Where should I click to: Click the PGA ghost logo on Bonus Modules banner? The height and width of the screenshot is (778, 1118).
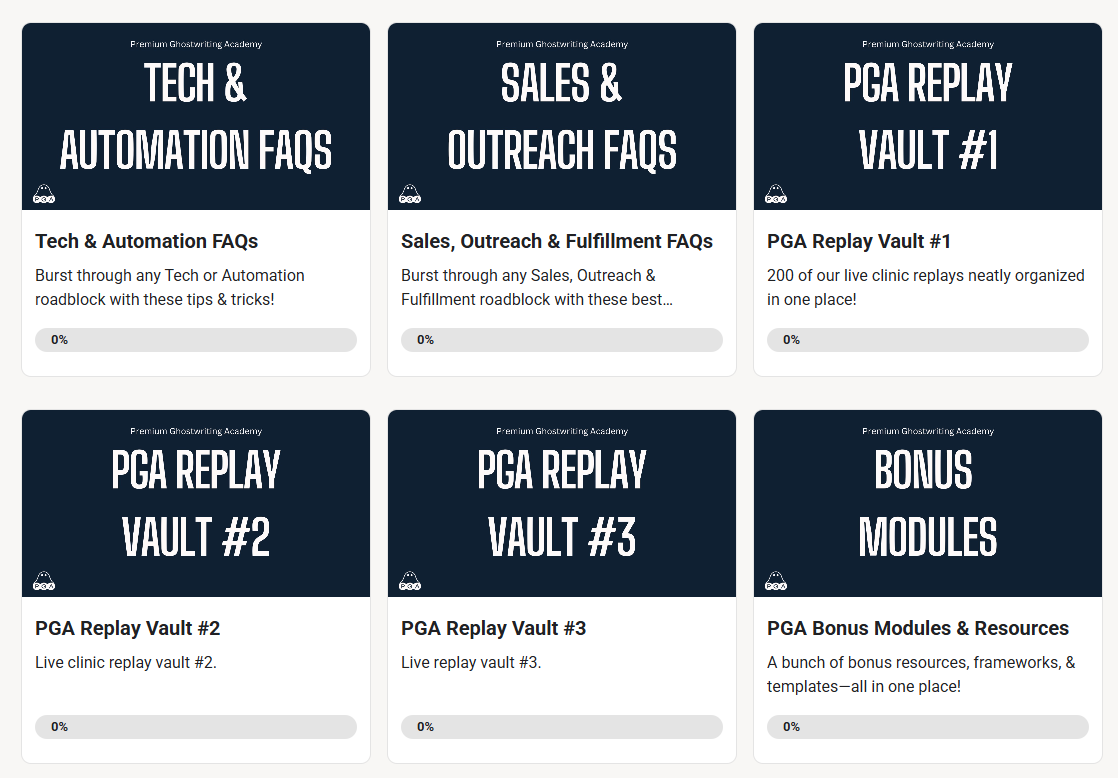point(776,581)
